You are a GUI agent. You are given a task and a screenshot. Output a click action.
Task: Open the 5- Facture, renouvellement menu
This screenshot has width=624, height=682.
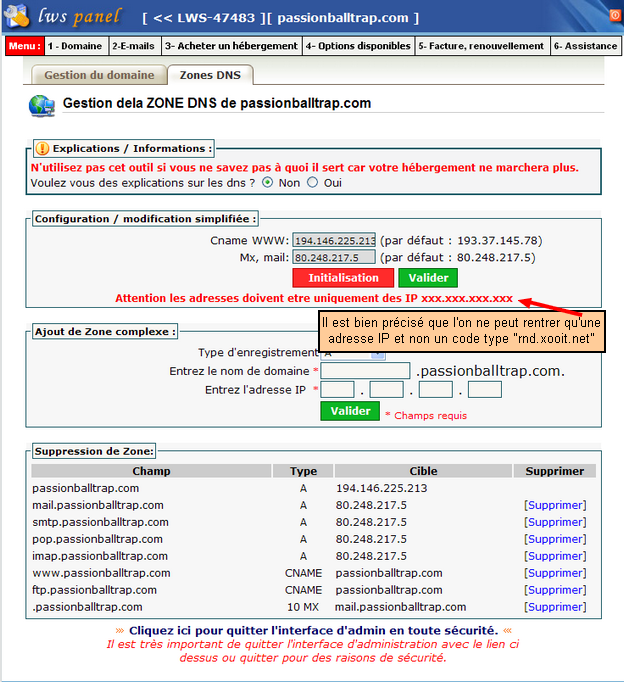click(x=481, y=46)
